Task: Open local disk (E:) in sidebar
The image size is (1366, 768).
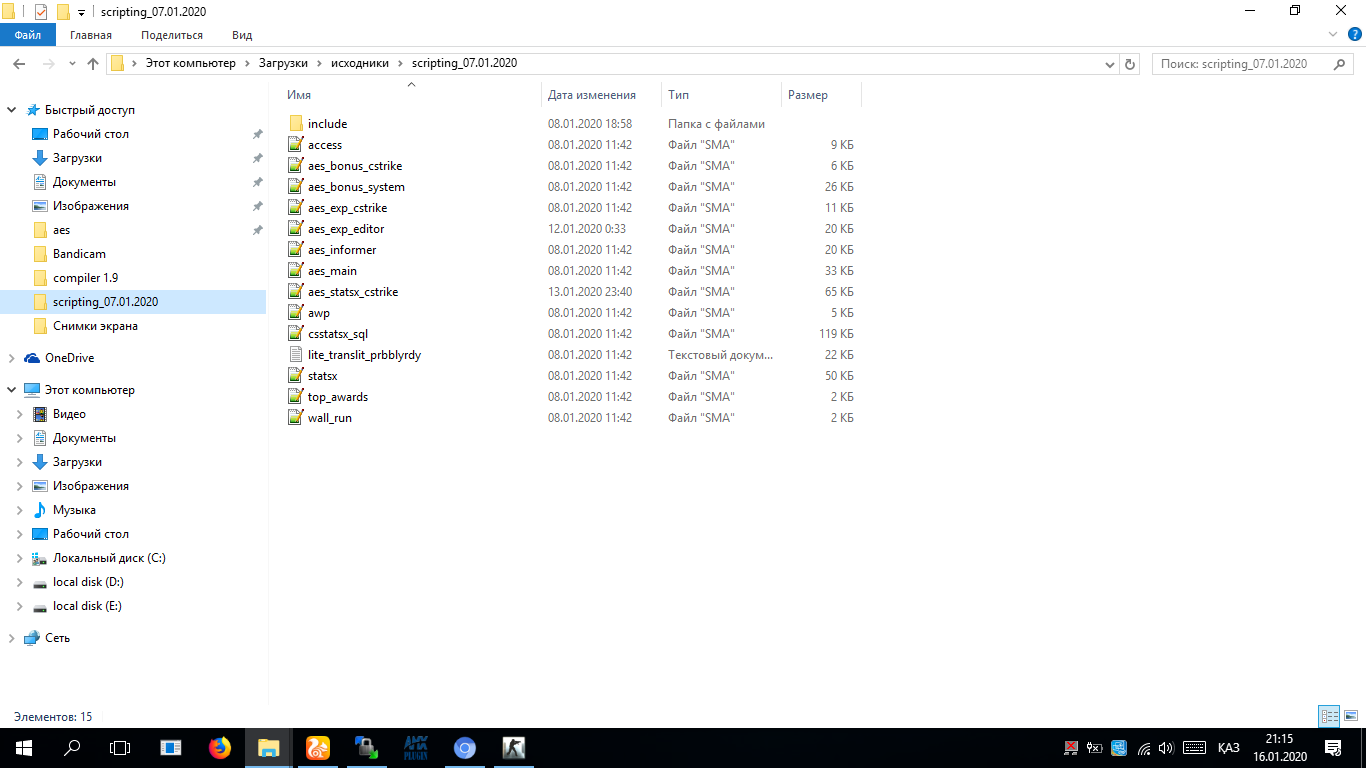Action: (x=87, y=606)
